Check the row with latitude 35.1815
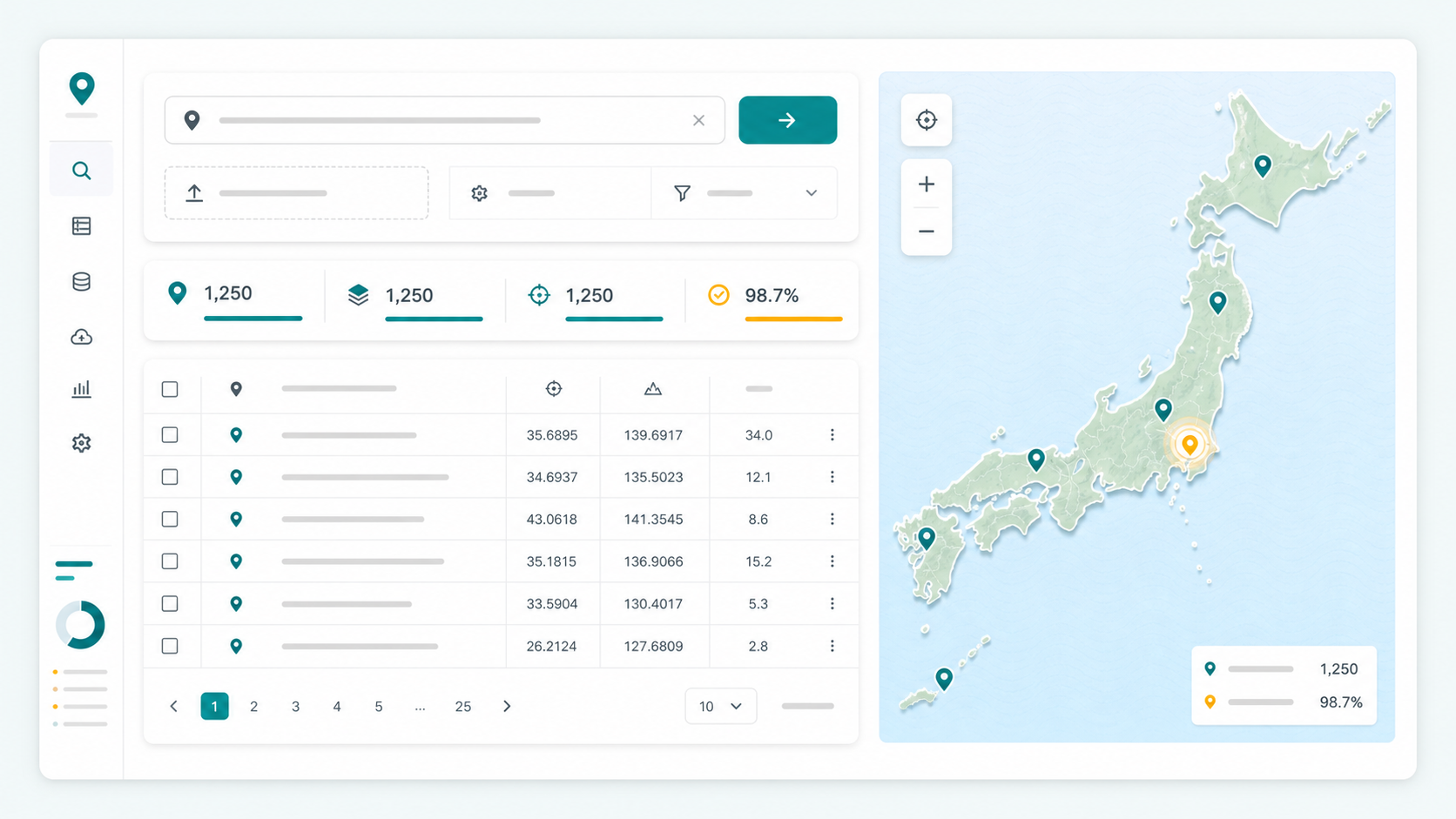The height and width of the screenshot is (819, 1456). pos(170,561)
